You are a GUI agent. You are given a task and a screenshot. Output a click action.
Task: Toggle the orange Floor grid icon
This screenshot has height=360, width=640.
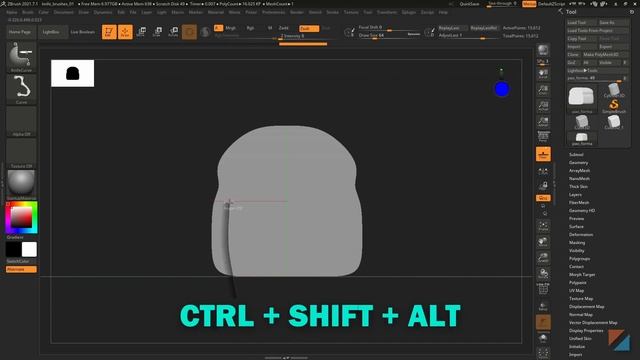[x=543, y=154]
